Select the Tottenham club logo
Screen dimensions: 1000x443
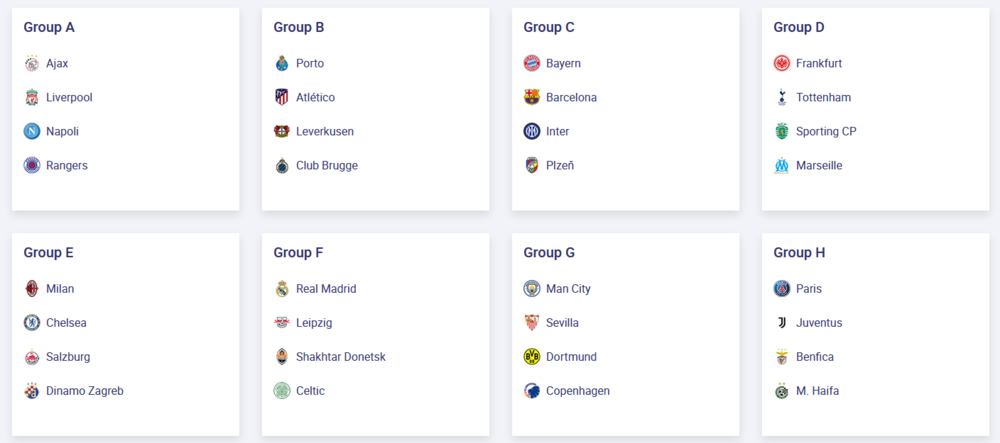click(x=782, y=98)
